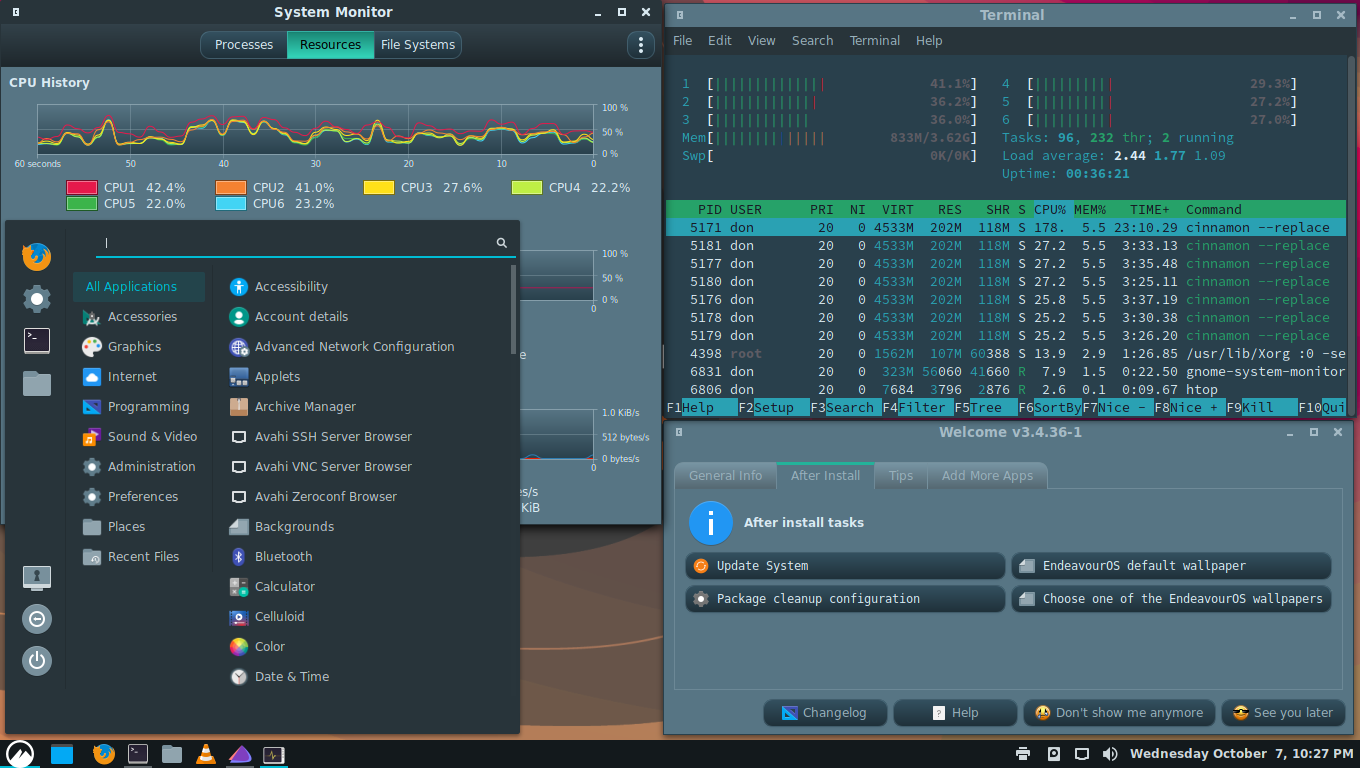
Task: Click the network icon in system tray
Action: pos(1082,754)
